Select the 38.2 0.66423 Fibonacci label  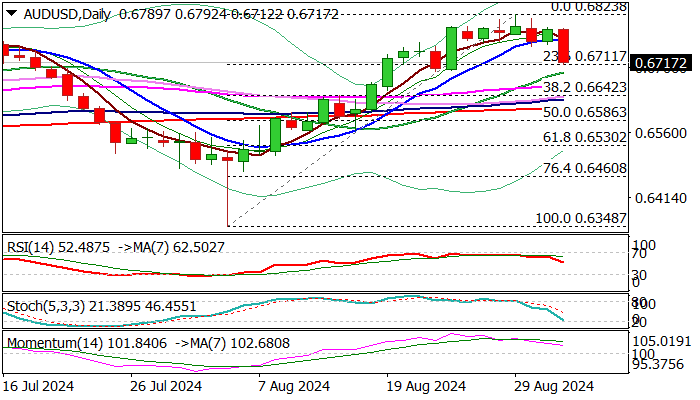tap(585, 87)
